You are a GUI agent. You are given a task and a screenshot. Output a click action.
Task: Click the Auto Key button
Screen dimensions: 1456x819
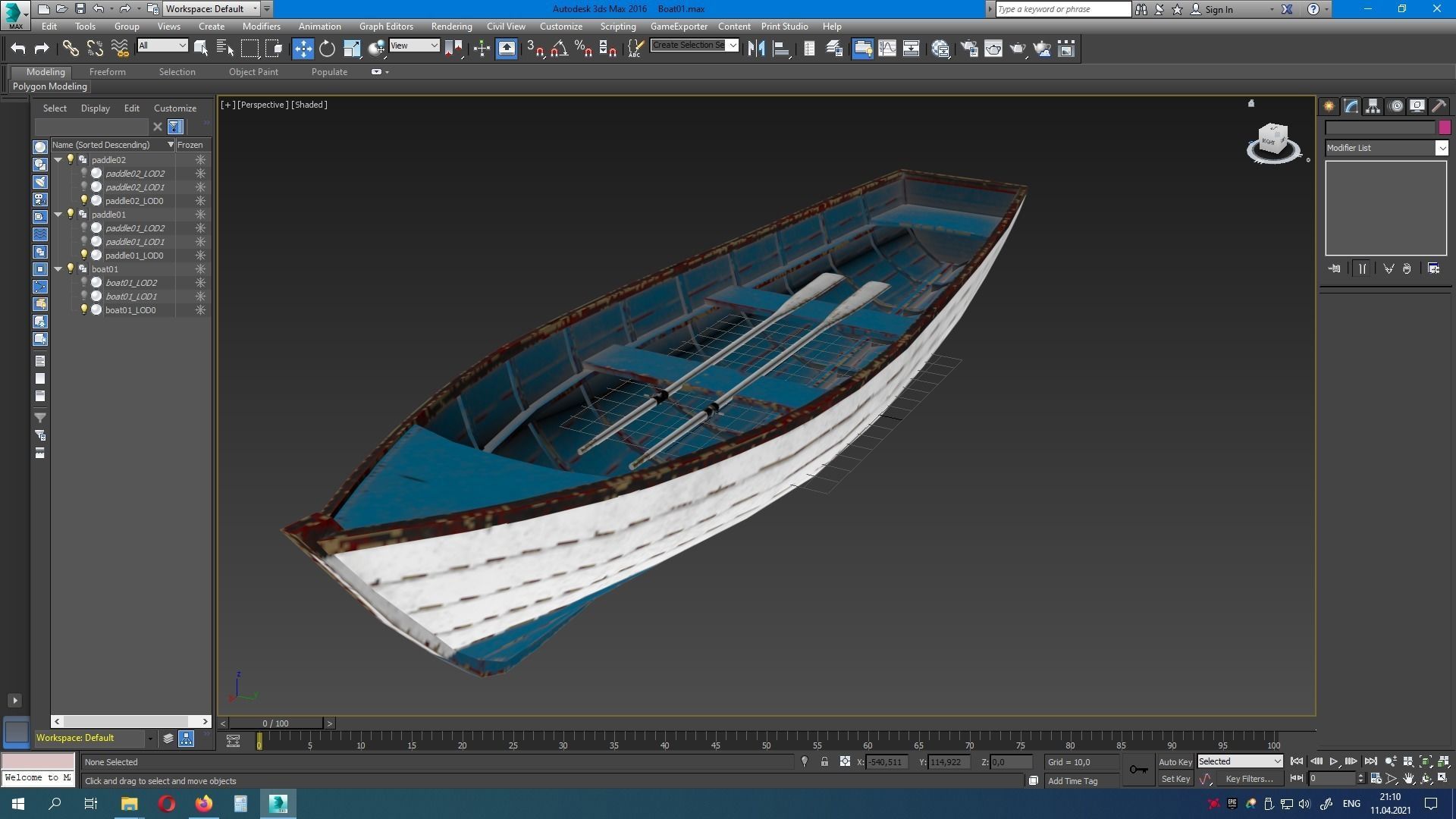[1175, 761]
